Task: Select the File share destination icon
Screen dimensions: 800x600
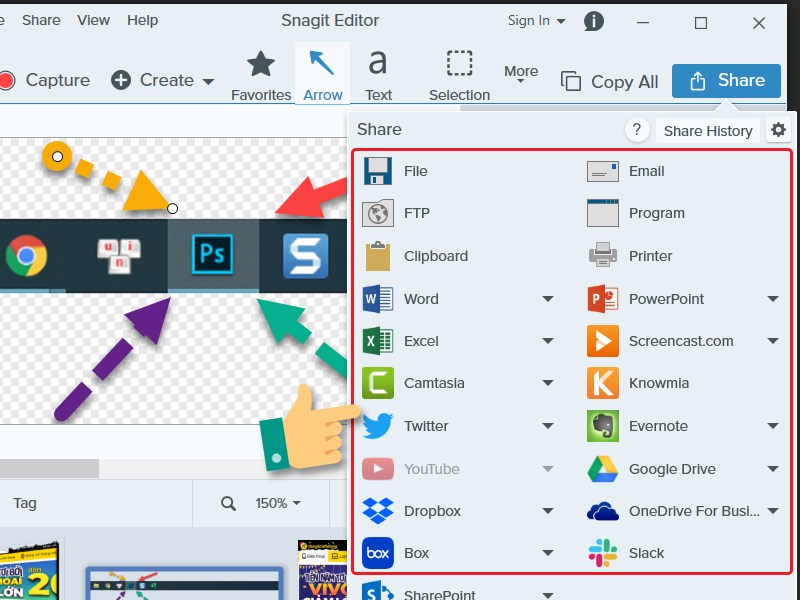Action: tap(378, 171)
